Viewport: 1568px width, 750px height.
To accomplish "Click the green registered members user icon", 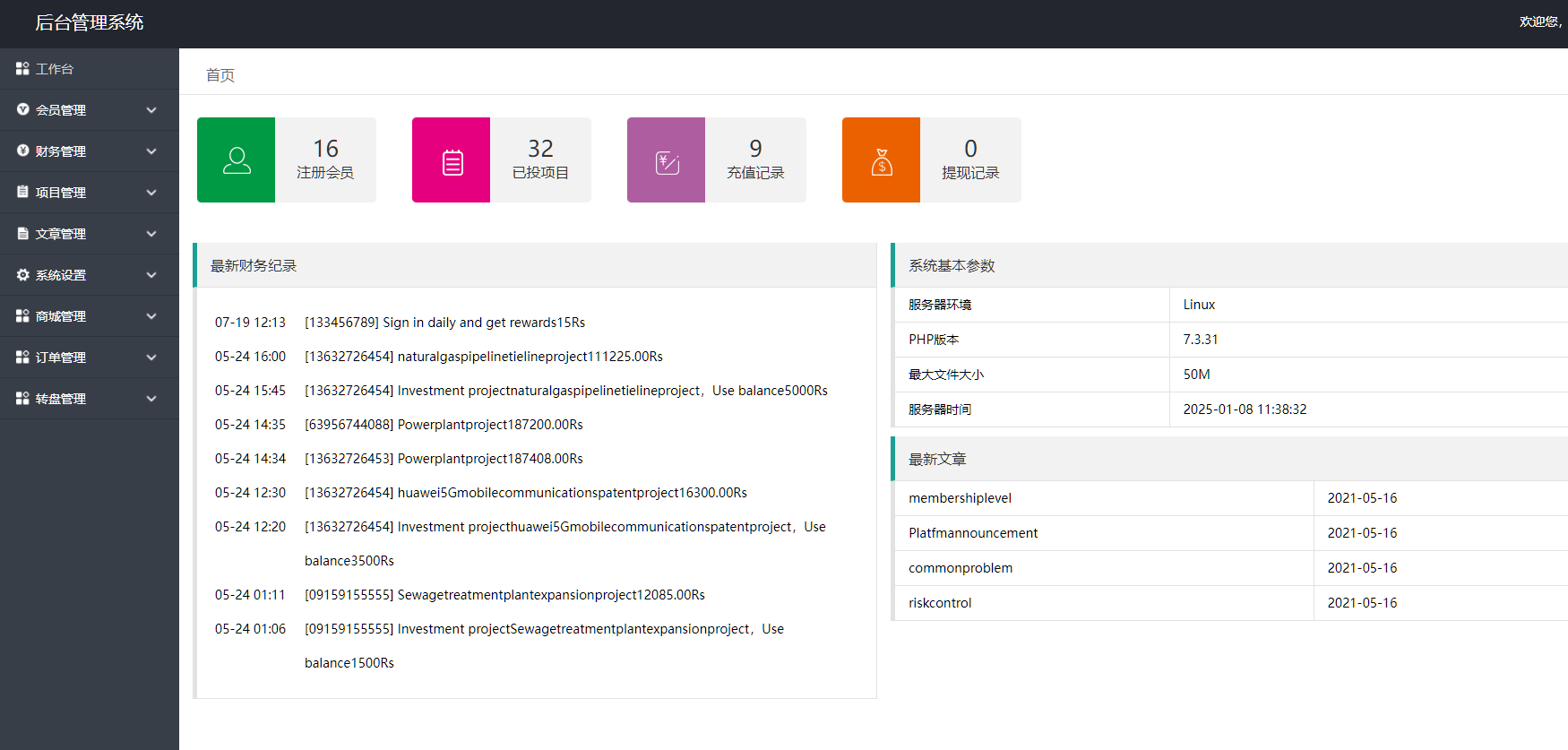I will tap(237, 160).
